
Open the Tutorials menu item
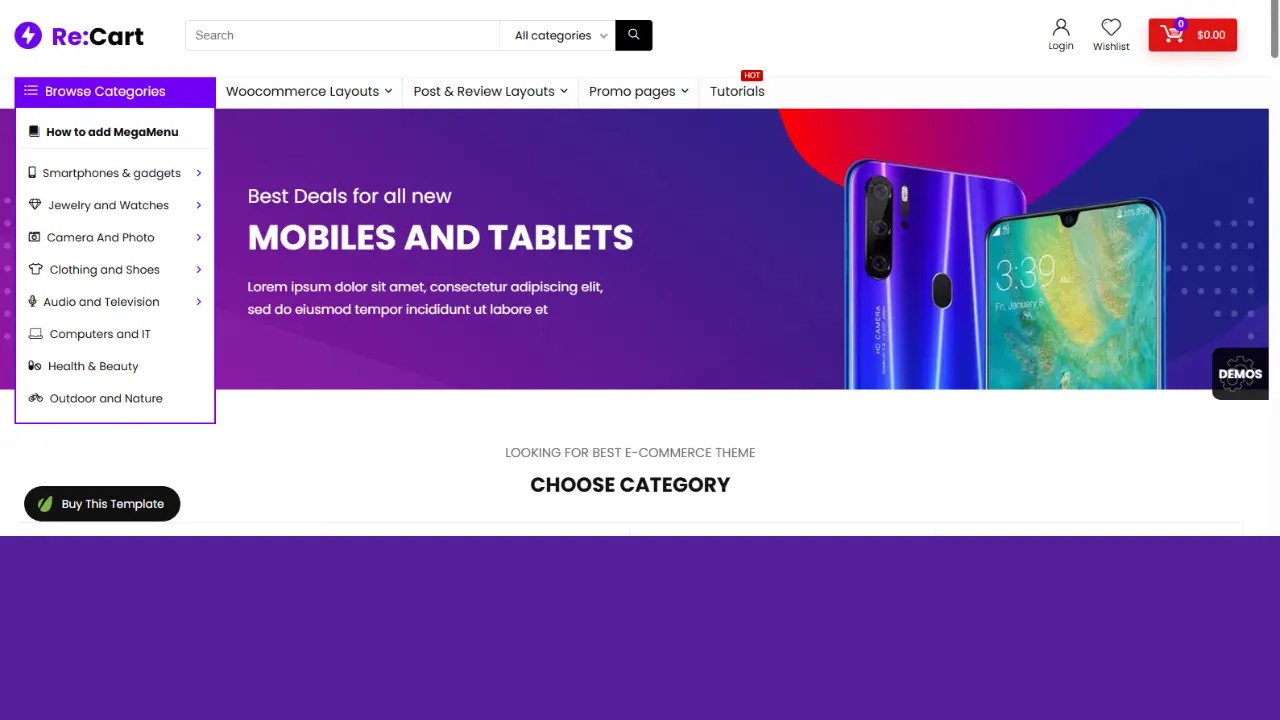[x=737, y=91]
